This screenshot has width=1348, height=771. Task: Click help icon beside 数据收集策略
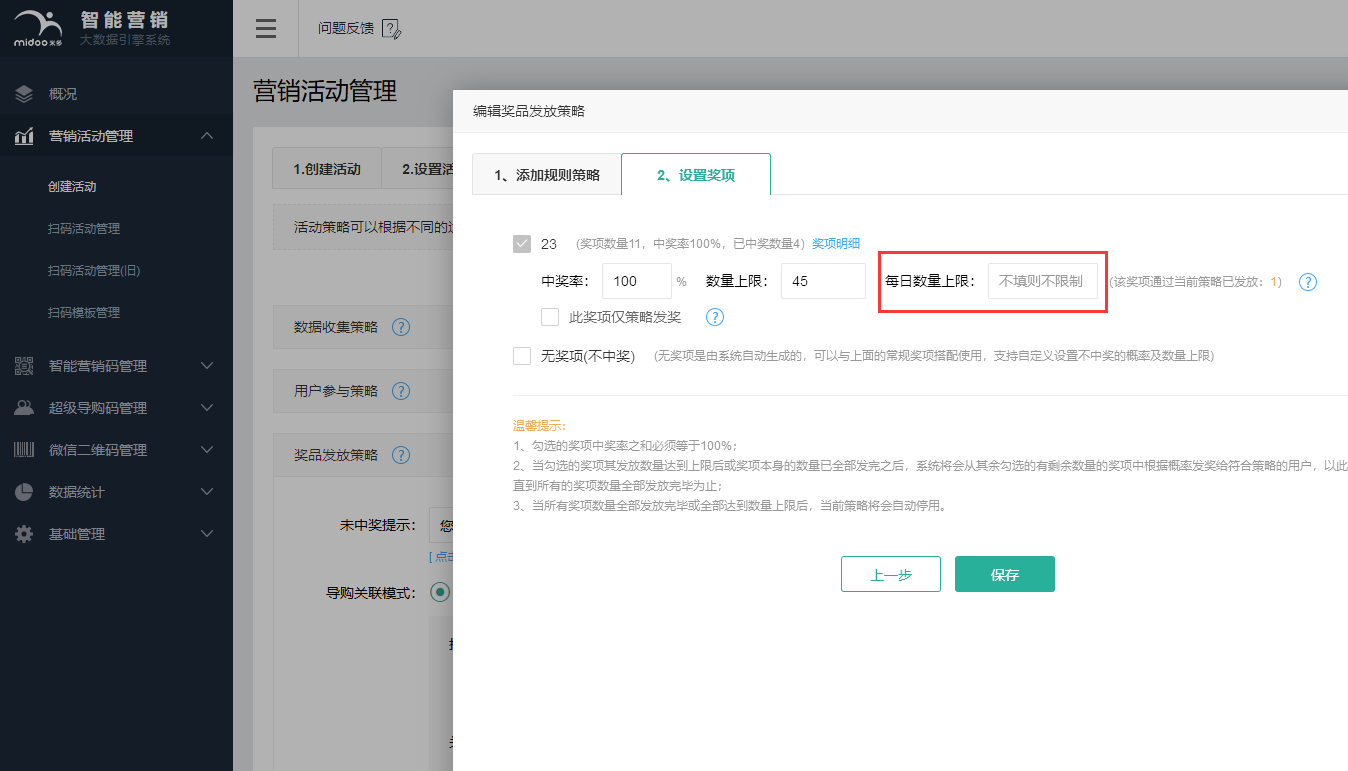pos(401,327)
